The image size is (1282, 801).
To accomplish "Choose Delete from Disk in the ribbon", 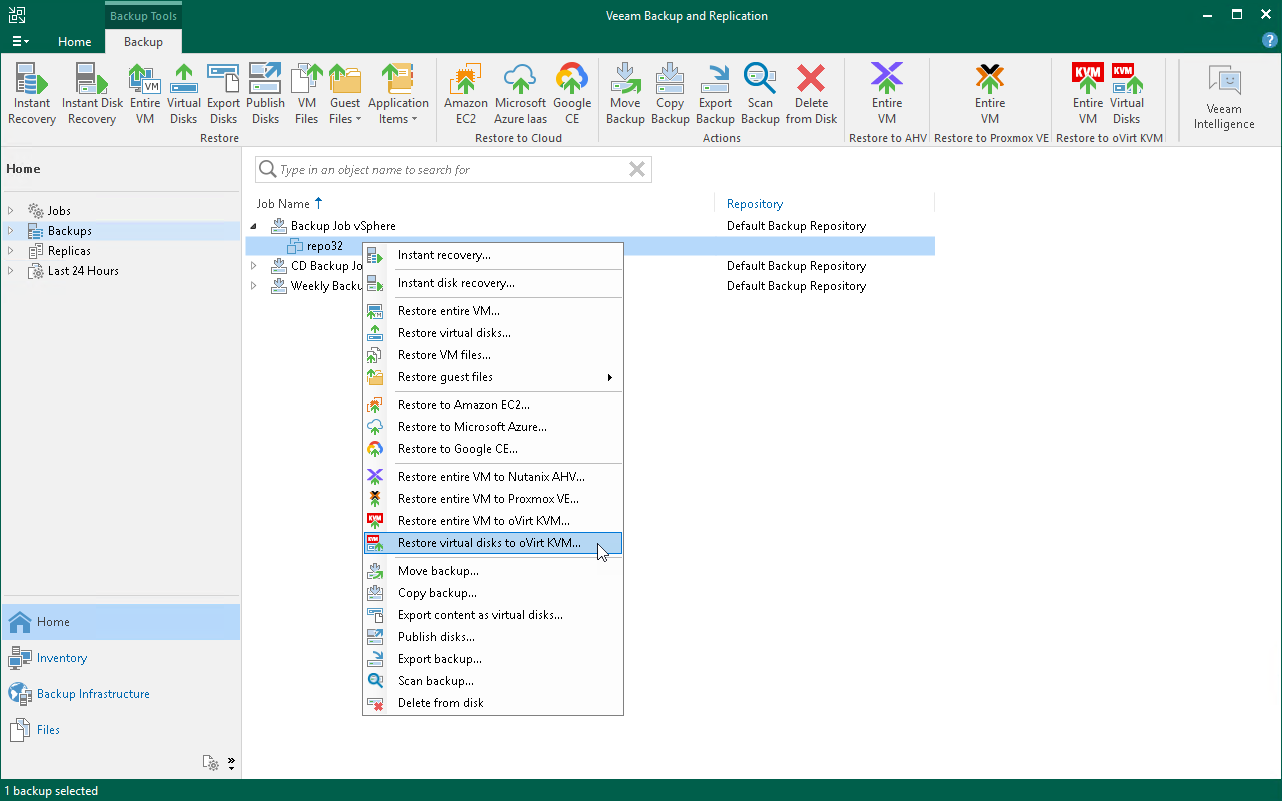I will tap(811, 93).
